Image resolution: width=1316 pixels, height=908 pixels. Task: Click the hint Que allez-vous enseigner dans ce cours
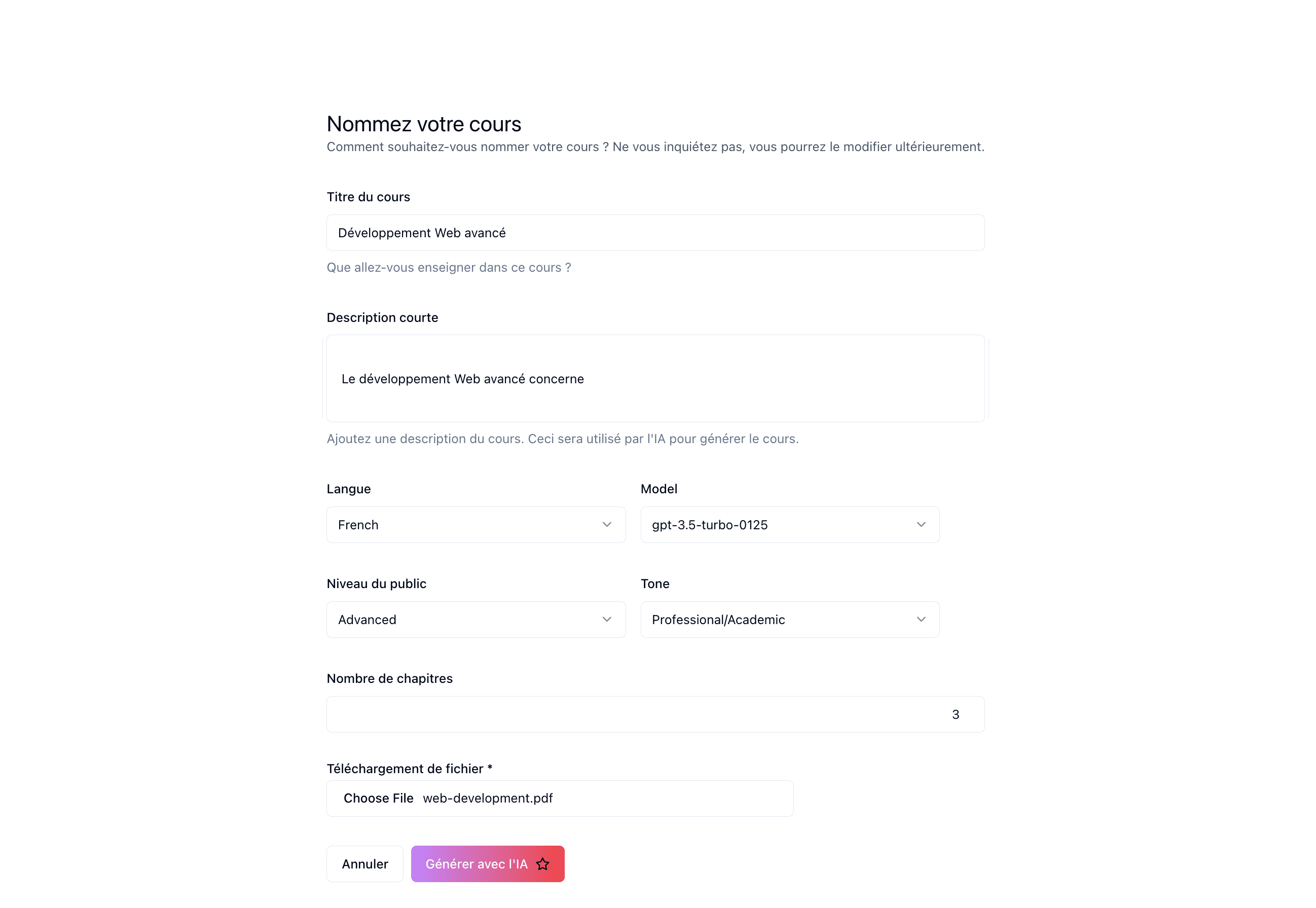[449, 267]
